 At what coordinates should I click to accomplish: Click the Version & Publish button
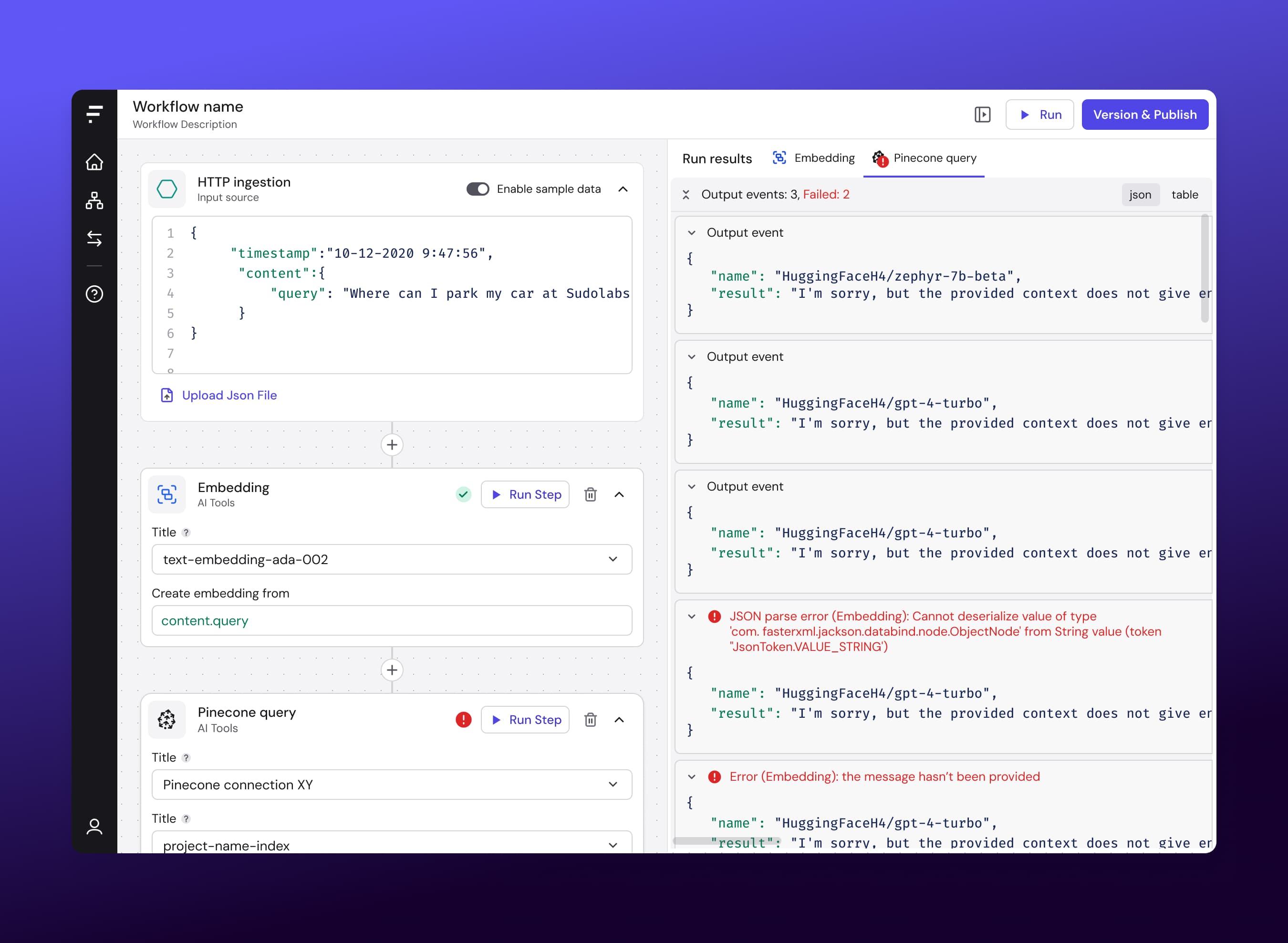pos(1145,114)
